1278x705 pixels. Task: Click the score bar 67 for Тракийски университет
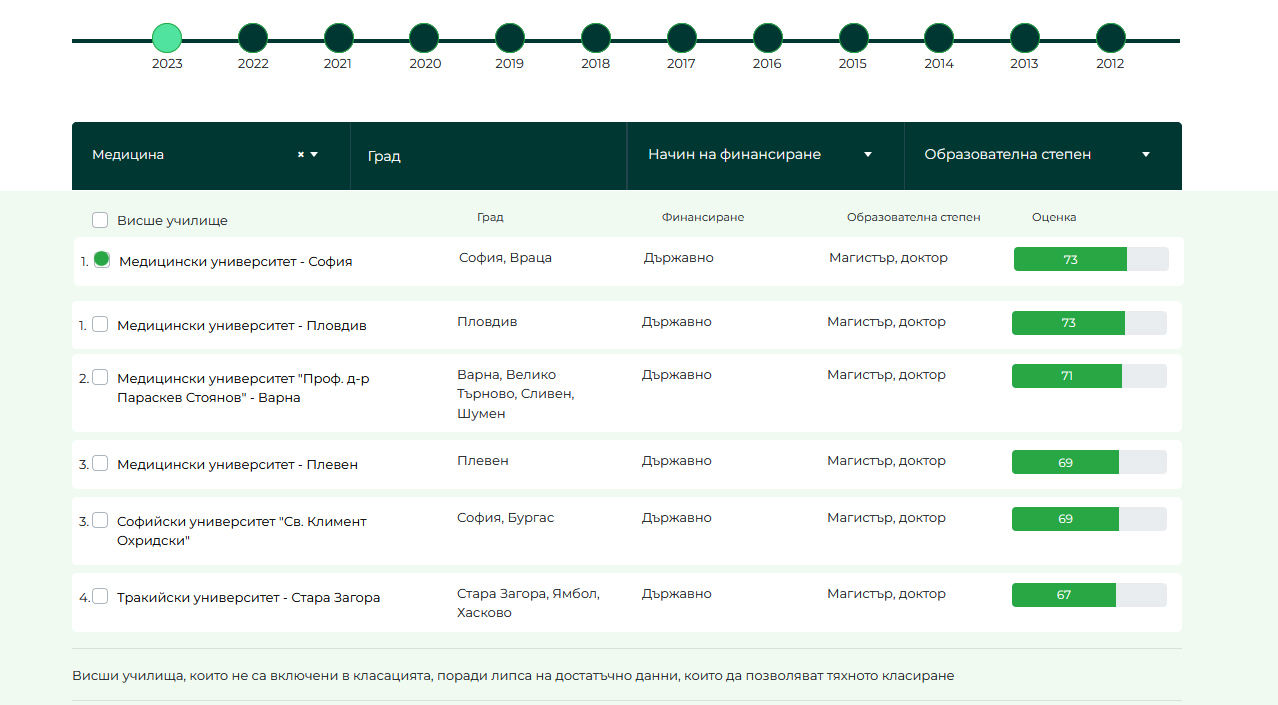1089,595
